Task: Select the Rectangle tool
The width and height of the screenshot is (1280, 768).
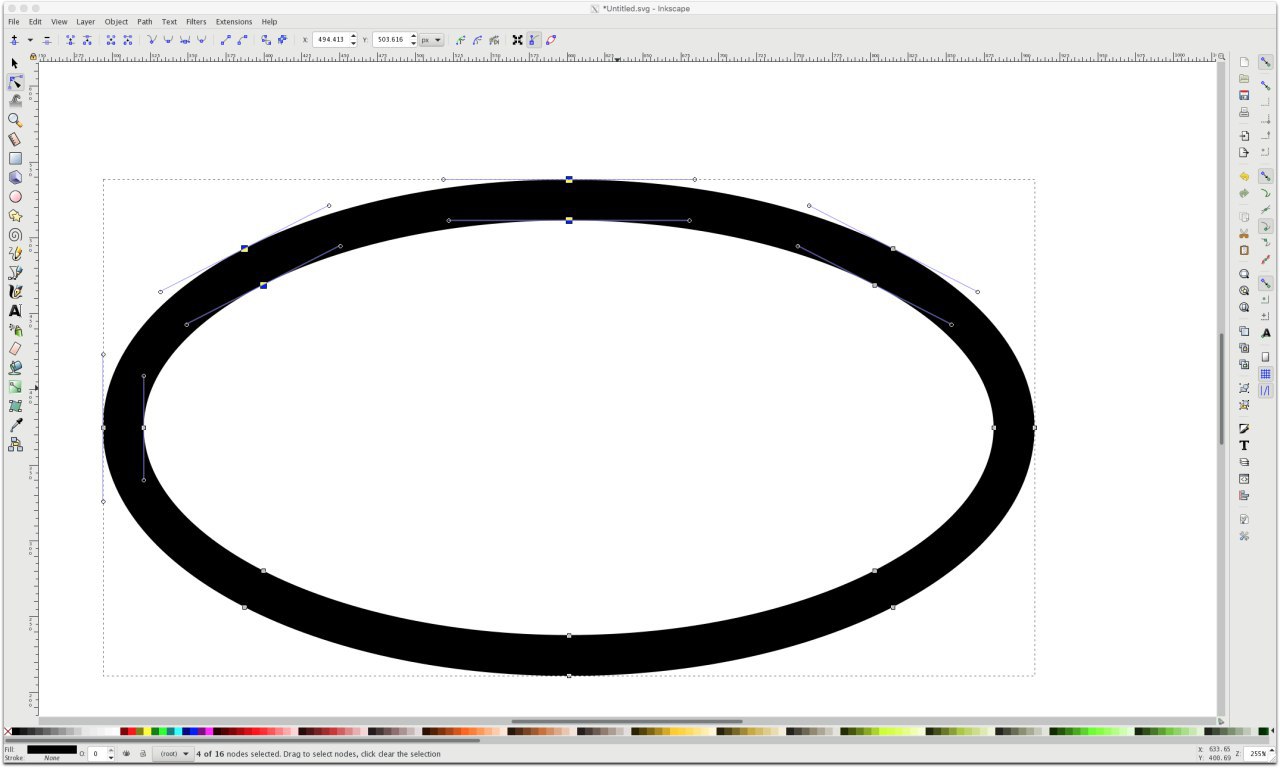Action: (15, 158)
